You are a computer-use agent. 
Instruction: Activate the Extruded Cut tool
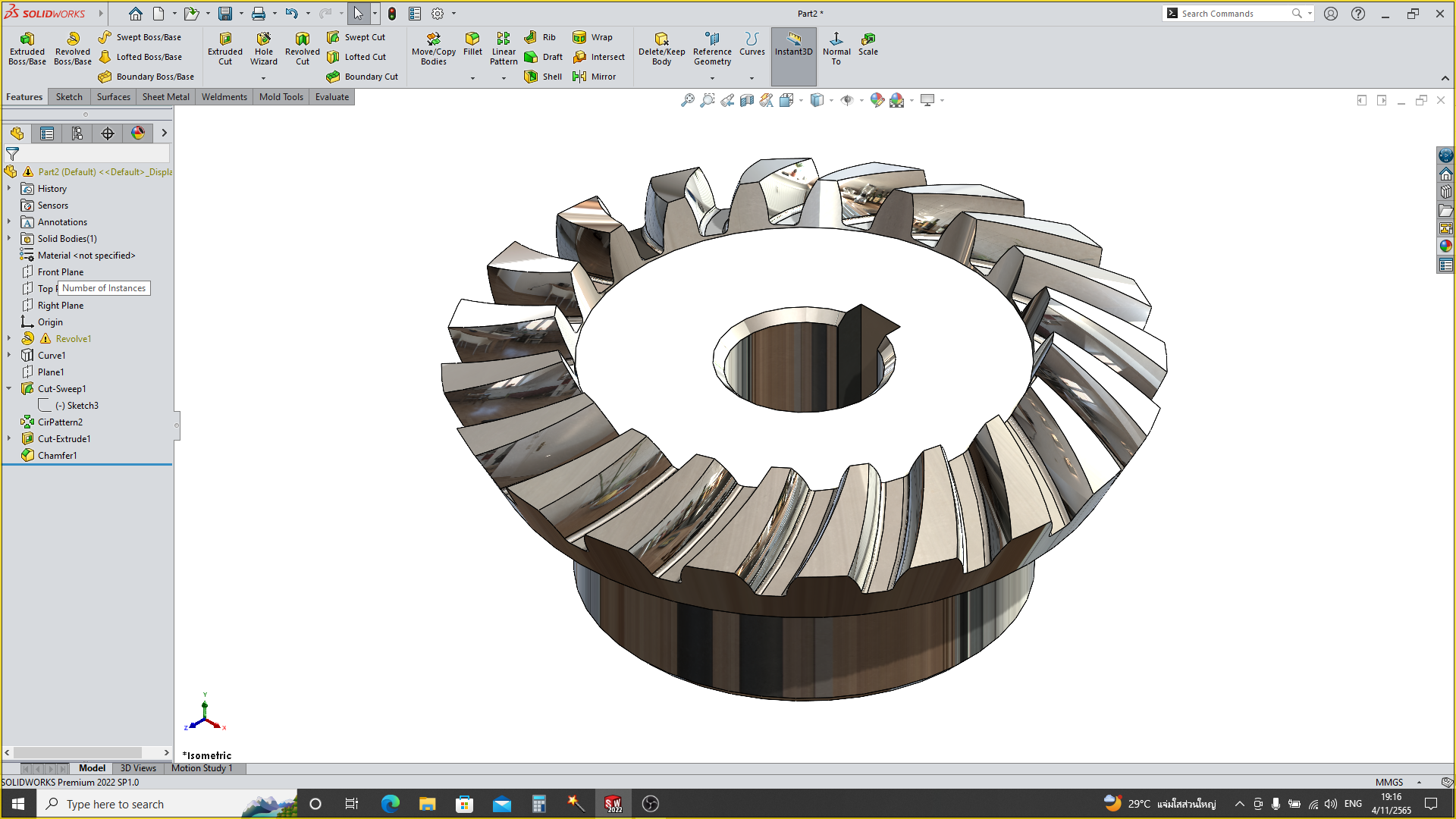pos(225,49)
